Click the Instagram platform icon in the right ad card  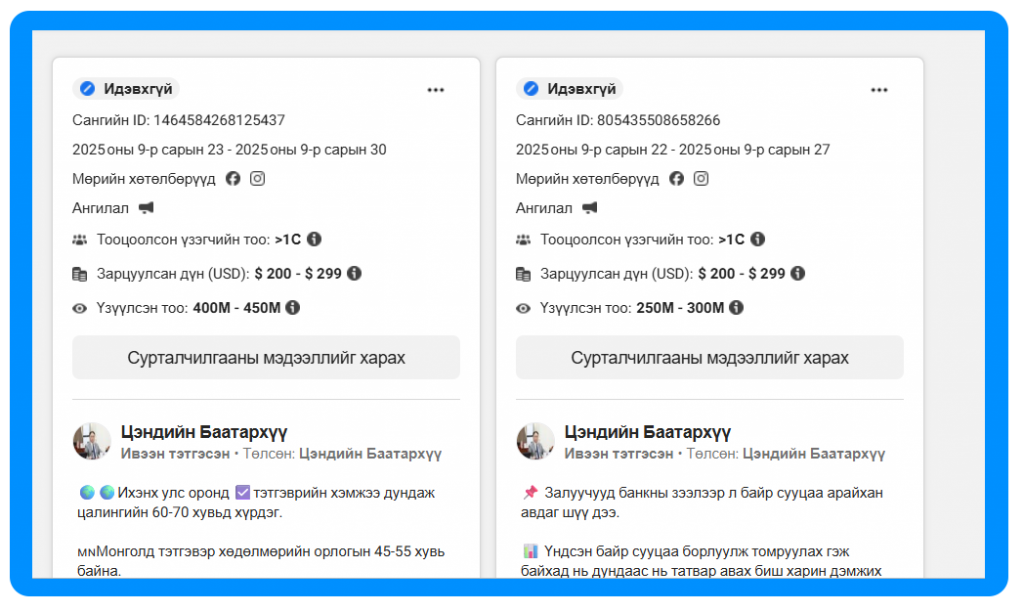701,179
